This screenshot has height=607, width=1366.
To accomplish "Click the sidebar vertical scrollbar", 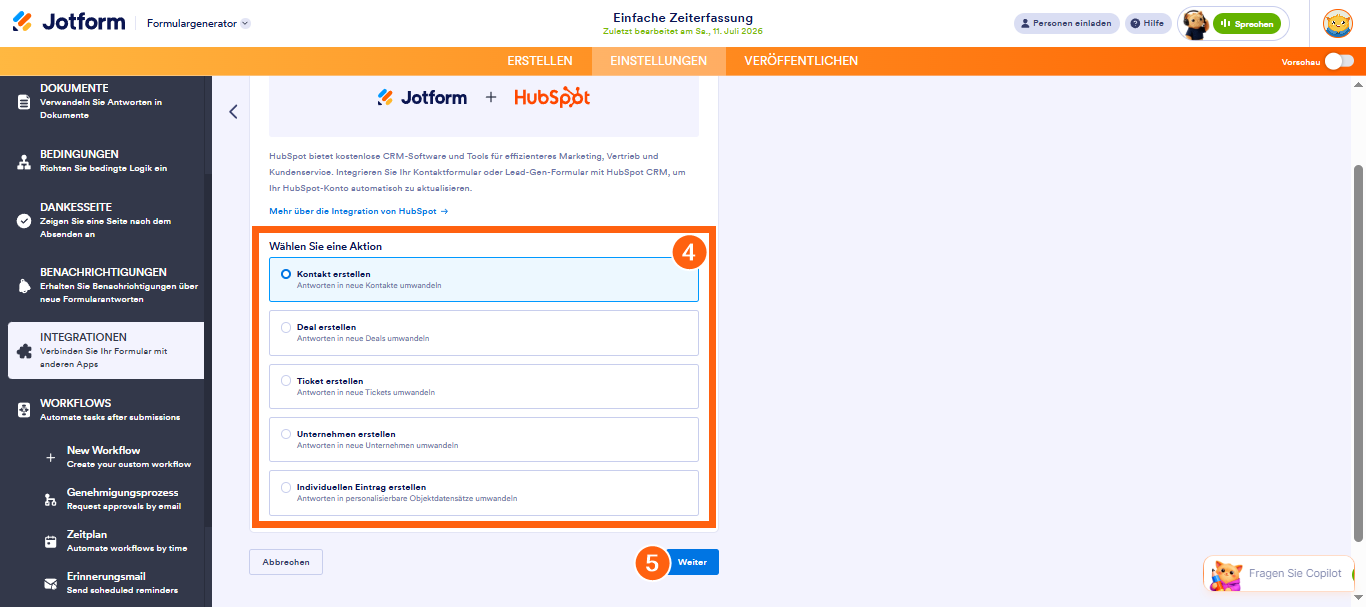I will tap(207, 350).
